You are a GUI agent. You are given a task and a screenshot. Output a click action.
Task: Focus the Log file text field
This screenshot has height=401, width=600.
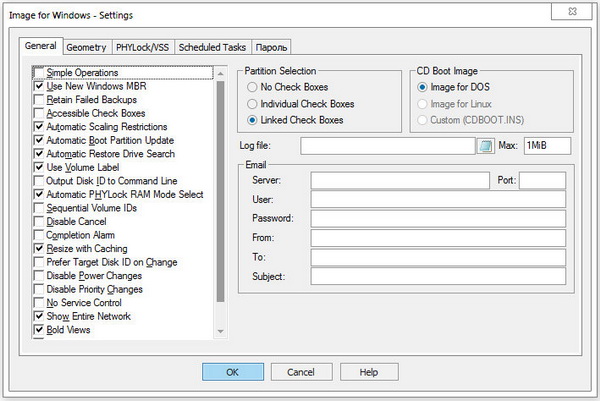(x=386, y=146)
